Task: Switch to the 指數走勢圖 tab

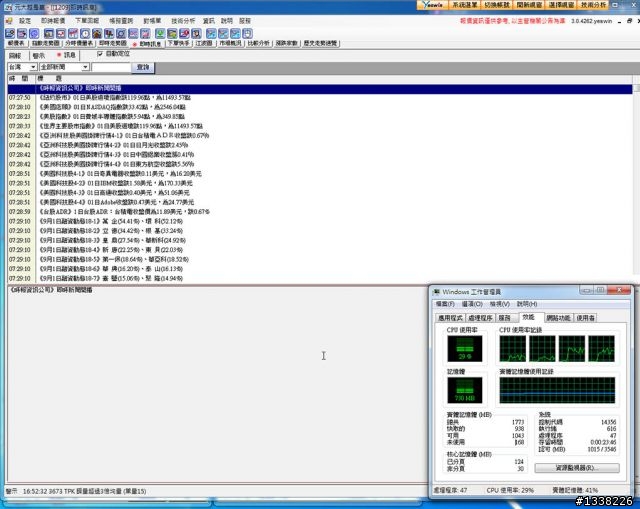Action: (x=45, y=43)
